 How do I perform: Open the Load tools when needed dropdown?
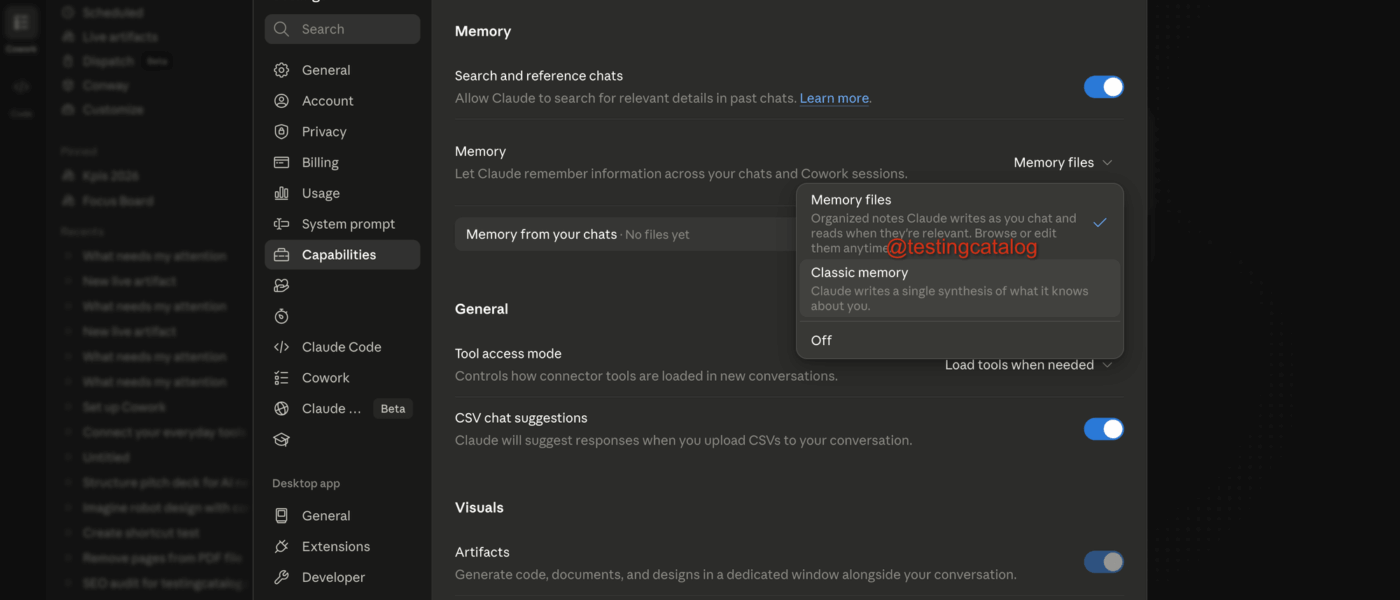coord(1028,365)
